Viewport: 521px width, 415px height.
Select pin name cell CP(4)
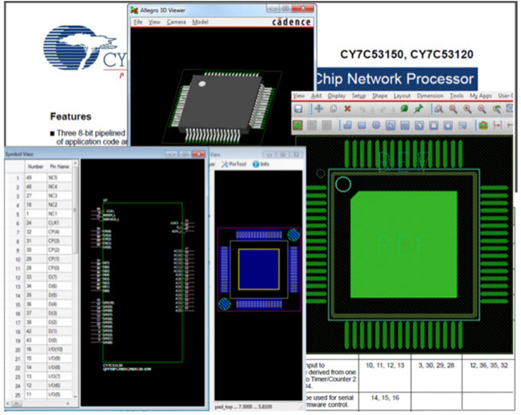tap(59, 232)
